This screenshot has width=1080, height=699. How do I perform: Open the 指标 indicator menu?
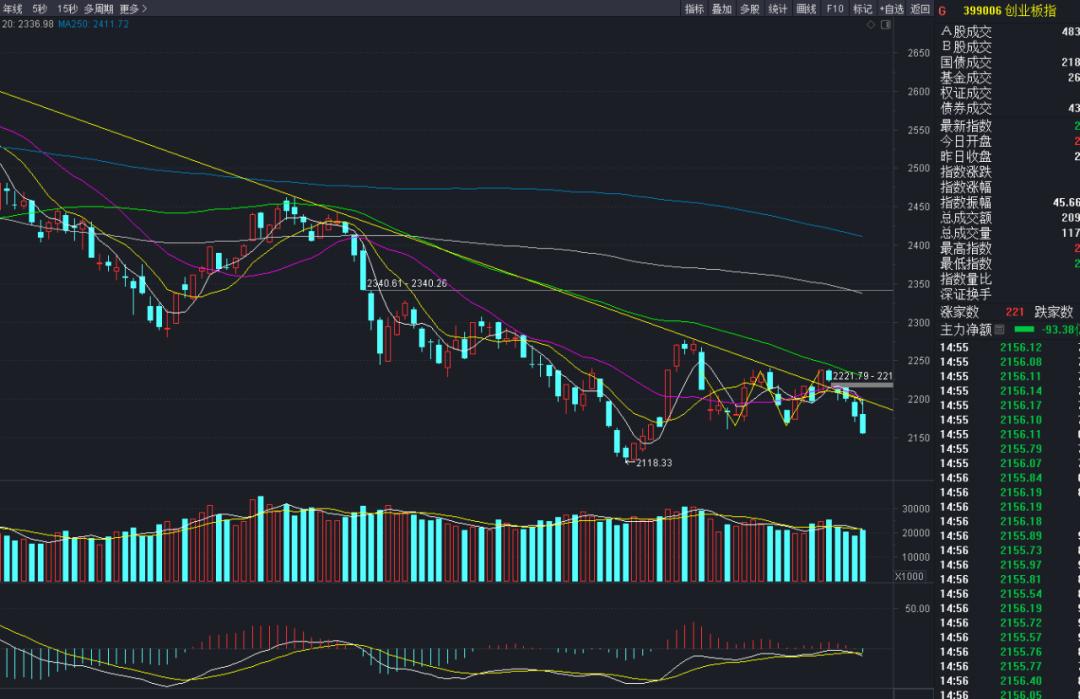tap(694, 9)
